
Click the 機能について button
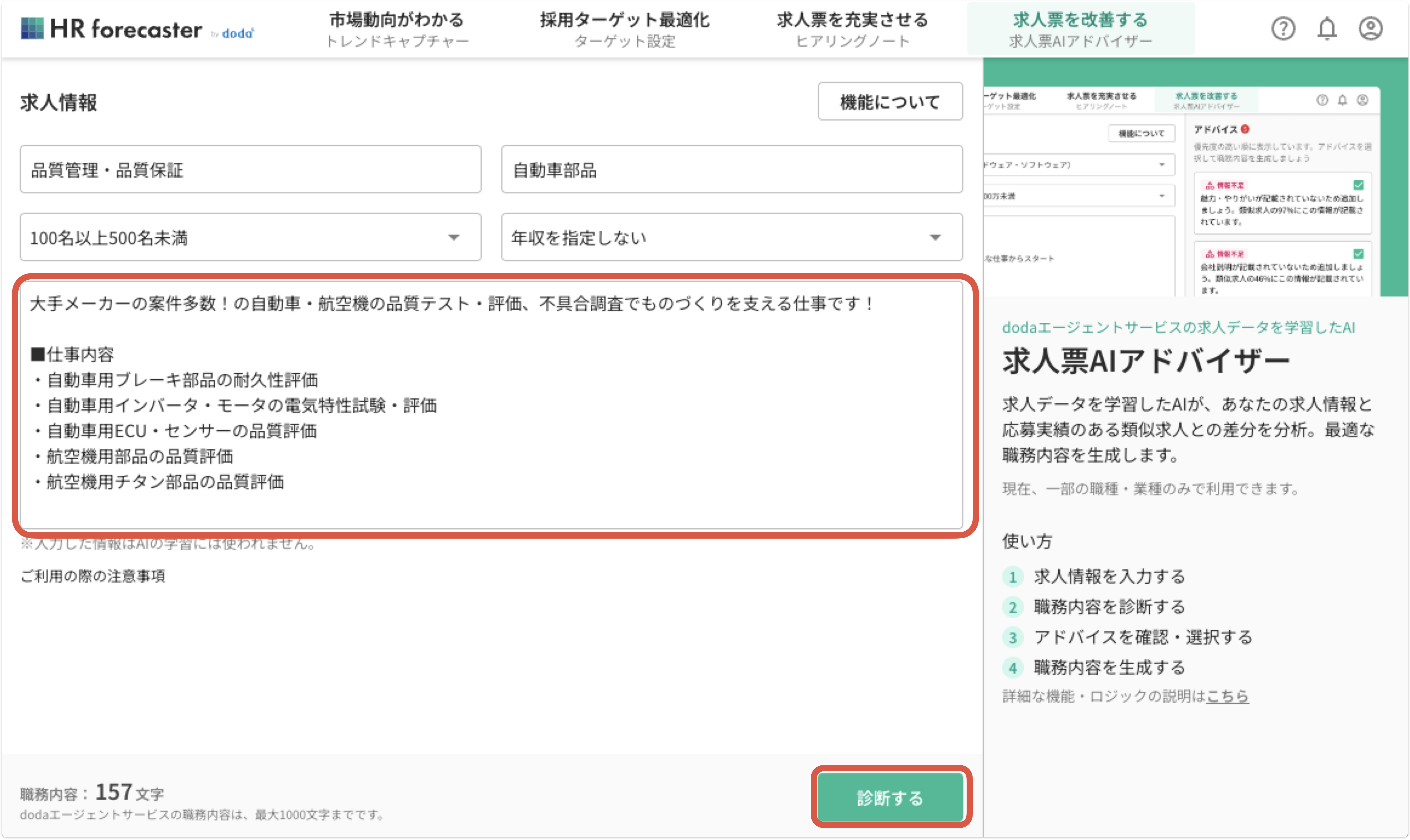(890, 102)
